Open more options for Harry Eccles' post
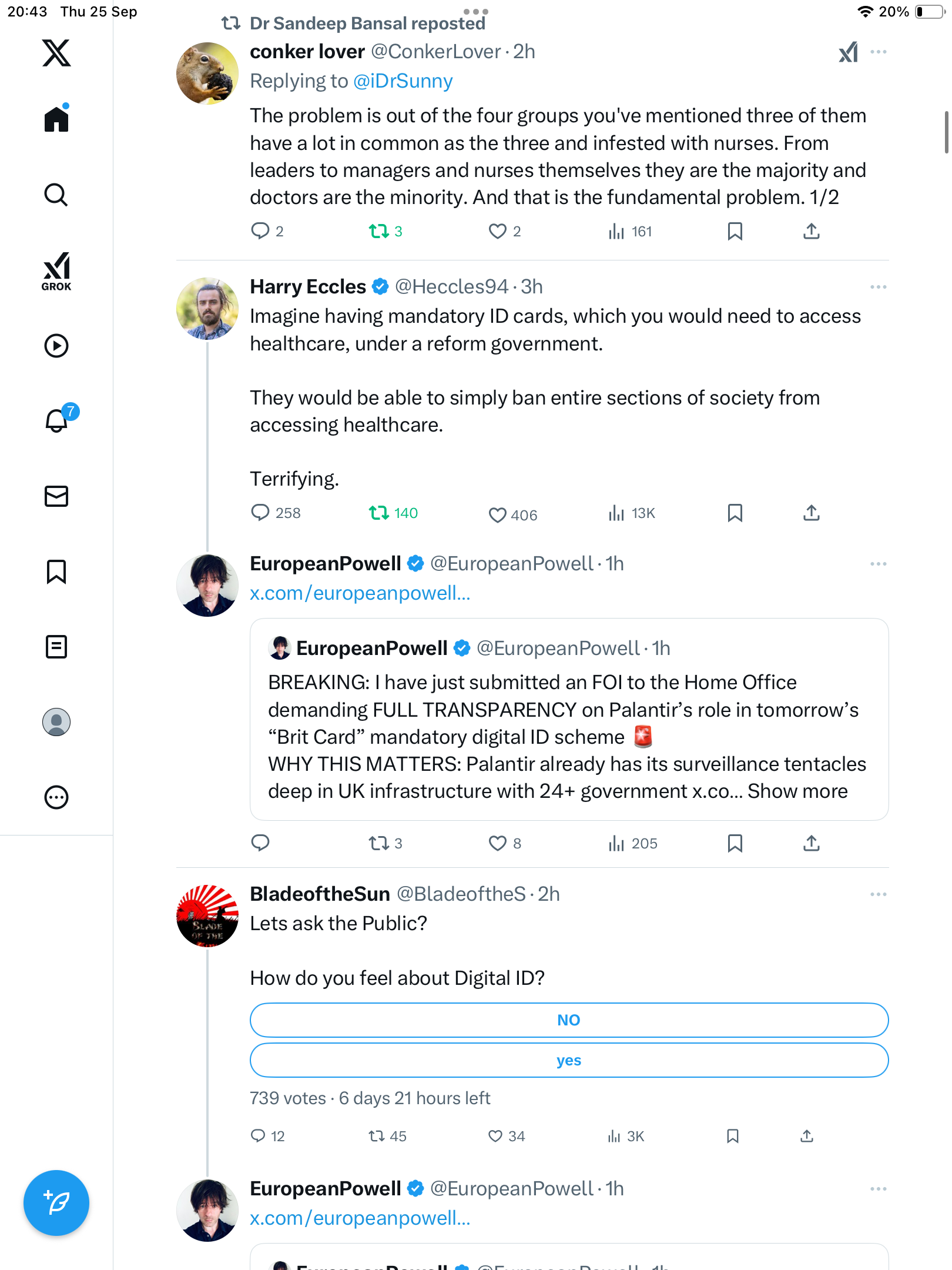This screenshot has height=1270, width=952. [x=878, y=287]
